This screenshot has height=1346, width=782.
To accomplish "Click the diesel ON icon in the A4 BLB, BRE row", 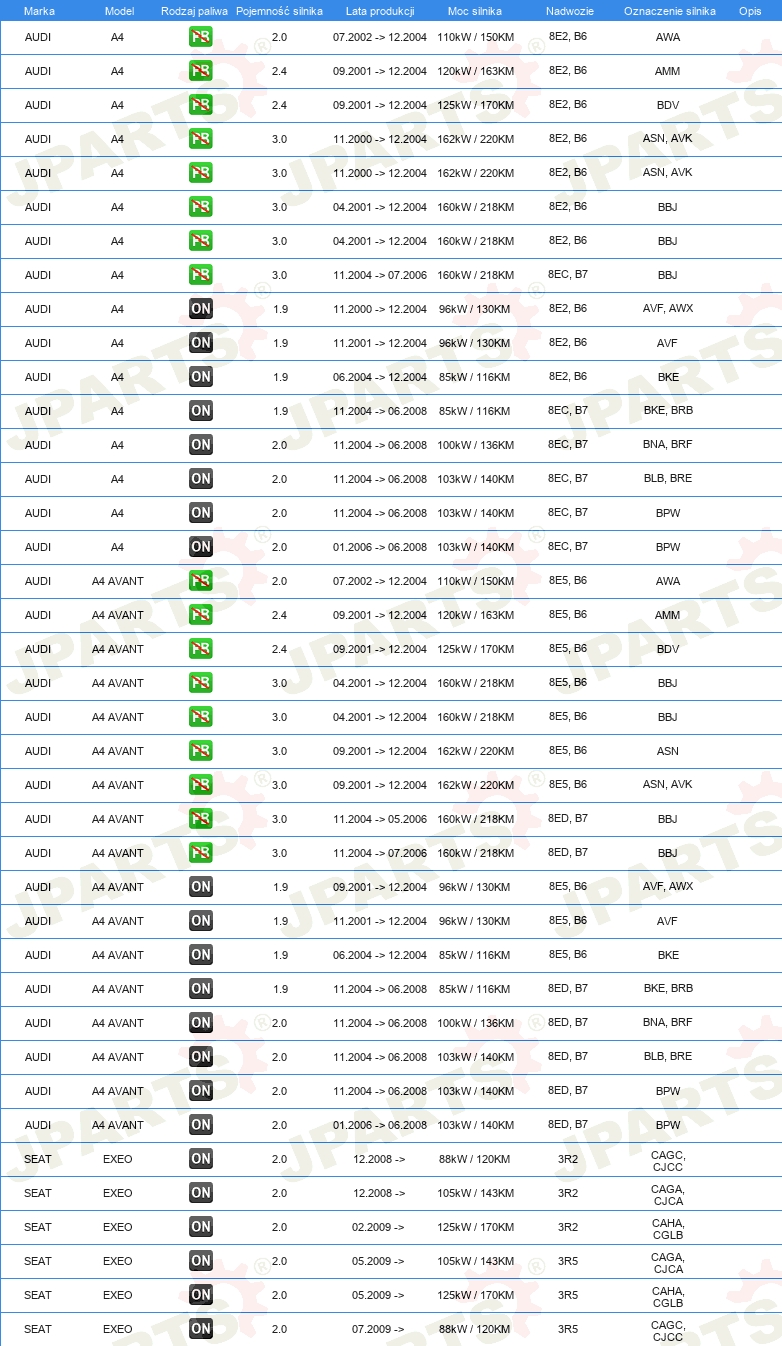I will coord(200,479).
